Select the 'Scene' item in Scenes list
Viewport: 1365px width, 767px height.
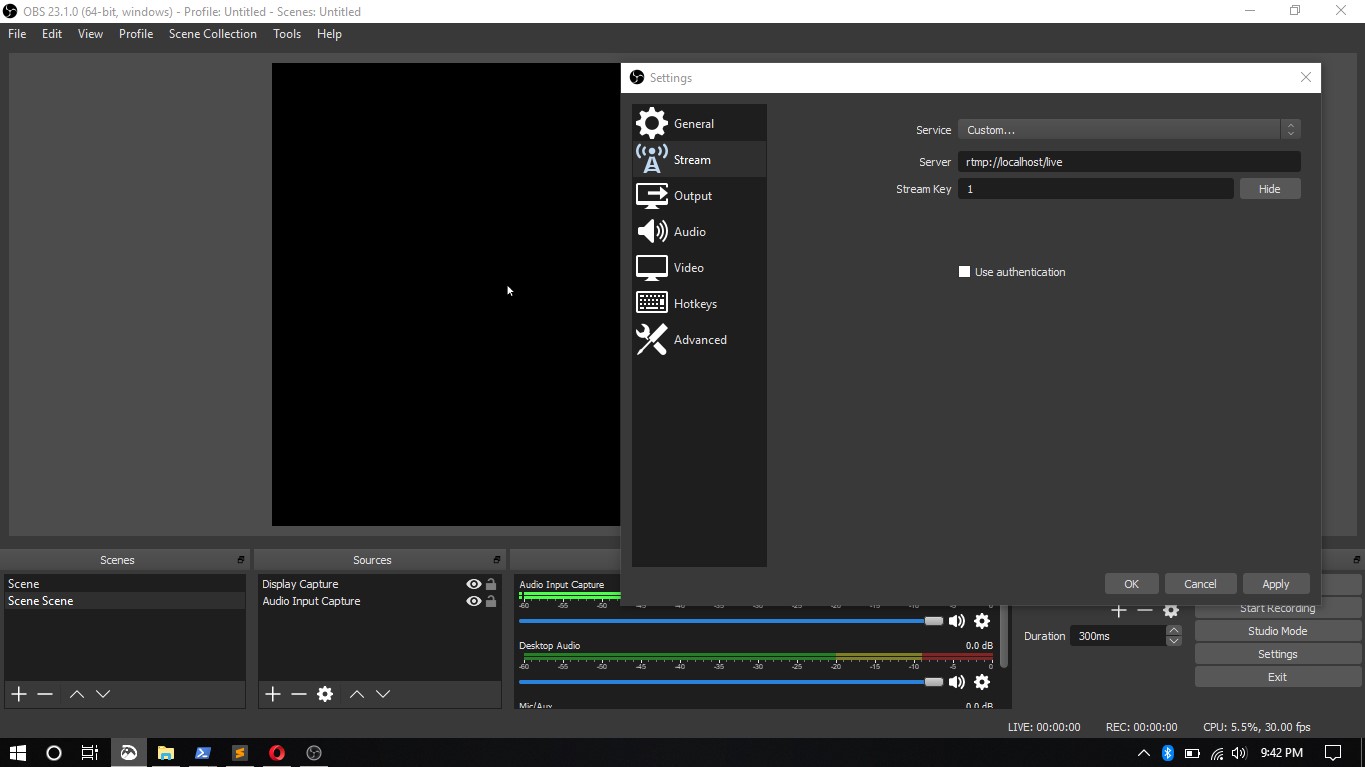click(x=125, y=584)
